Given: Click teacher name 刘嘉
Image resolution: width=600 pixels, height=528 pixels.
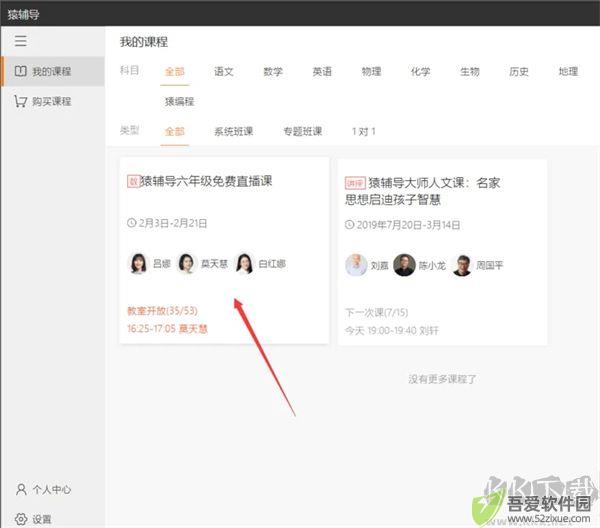Looking at the screenshot, I should 380,265.
